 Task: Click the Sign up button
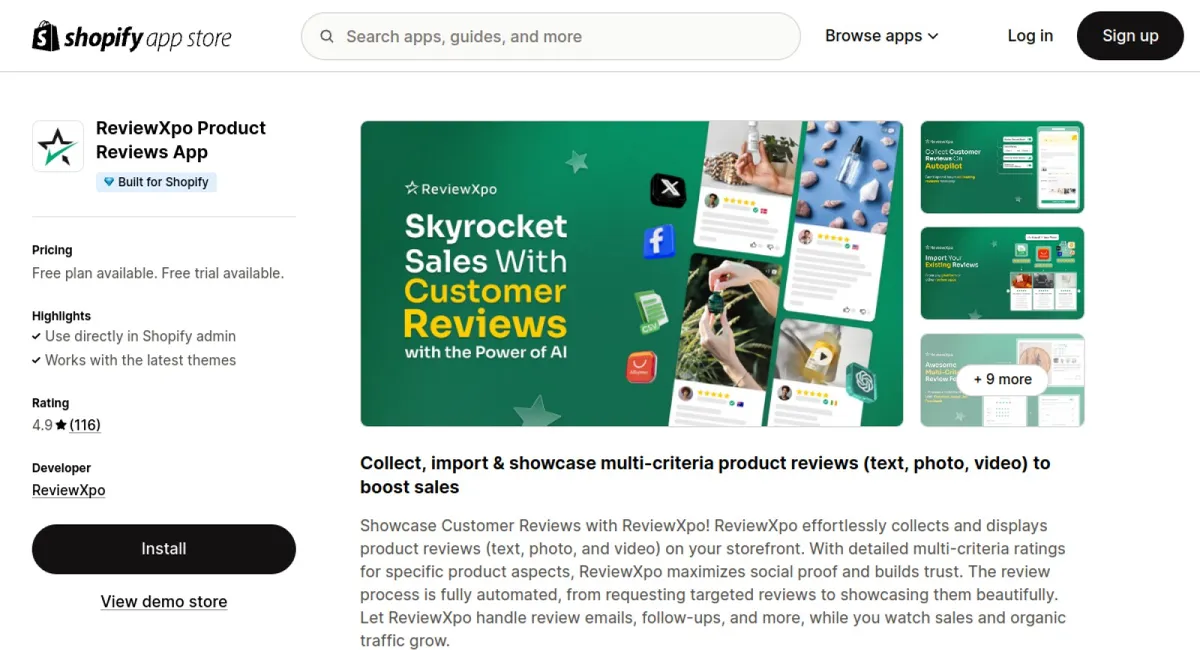[1130, 36]
